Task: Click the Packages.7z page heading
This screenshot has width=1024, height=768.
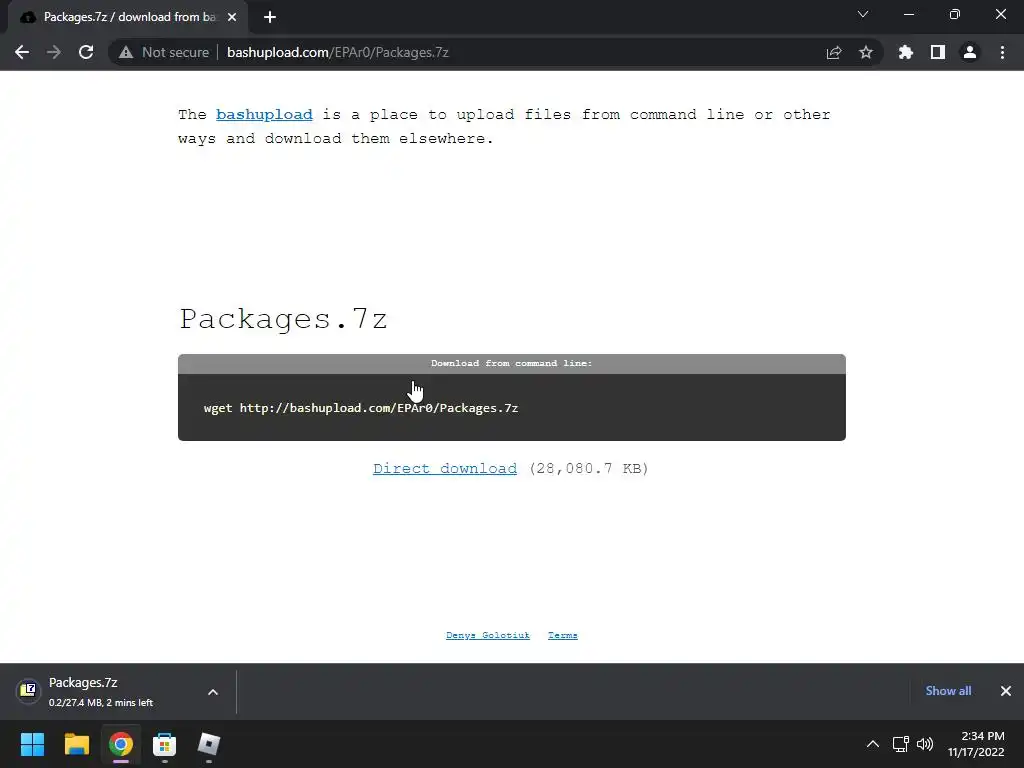Action: [x=283, y=319]
